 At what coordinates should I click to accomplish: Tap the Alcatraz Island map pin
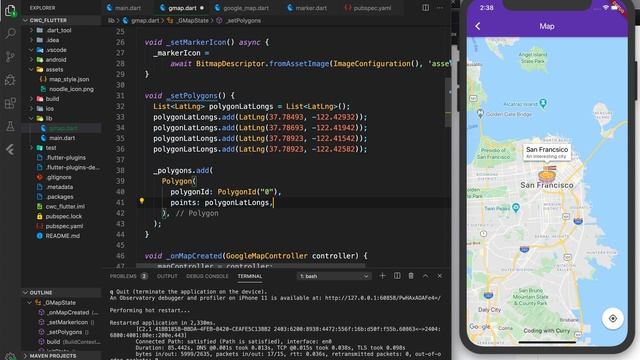(x=543, y=103)
